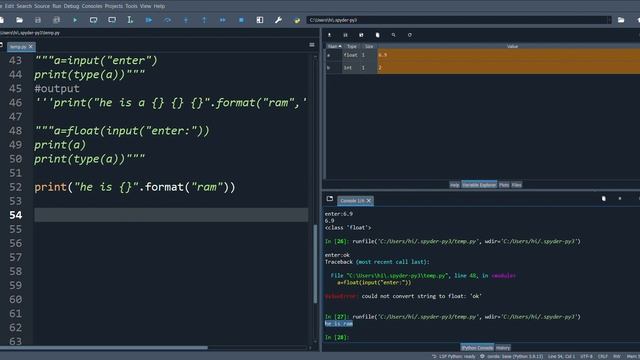This screenshot has height=360, width=640.
Task: Open file with the toolbar folder icon
Action: point(19,20)
